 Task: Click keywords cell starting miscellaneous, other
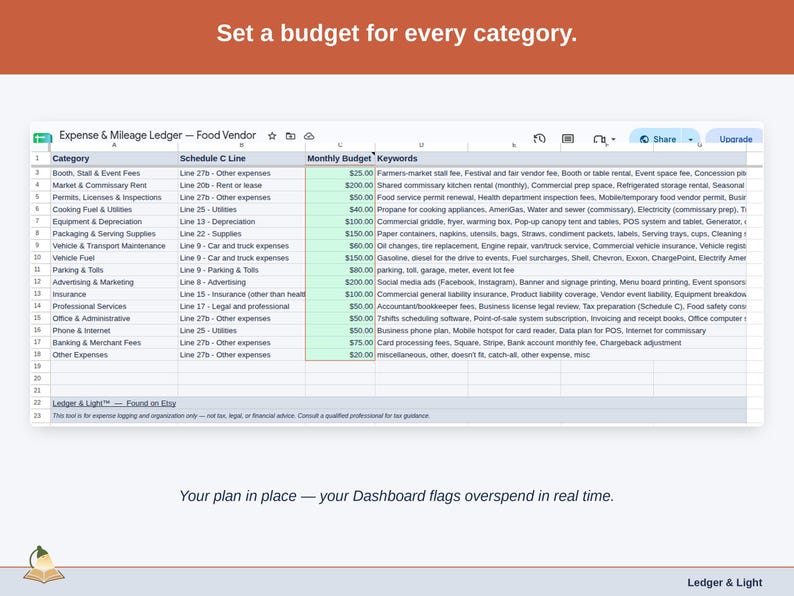tap(561, 355)
